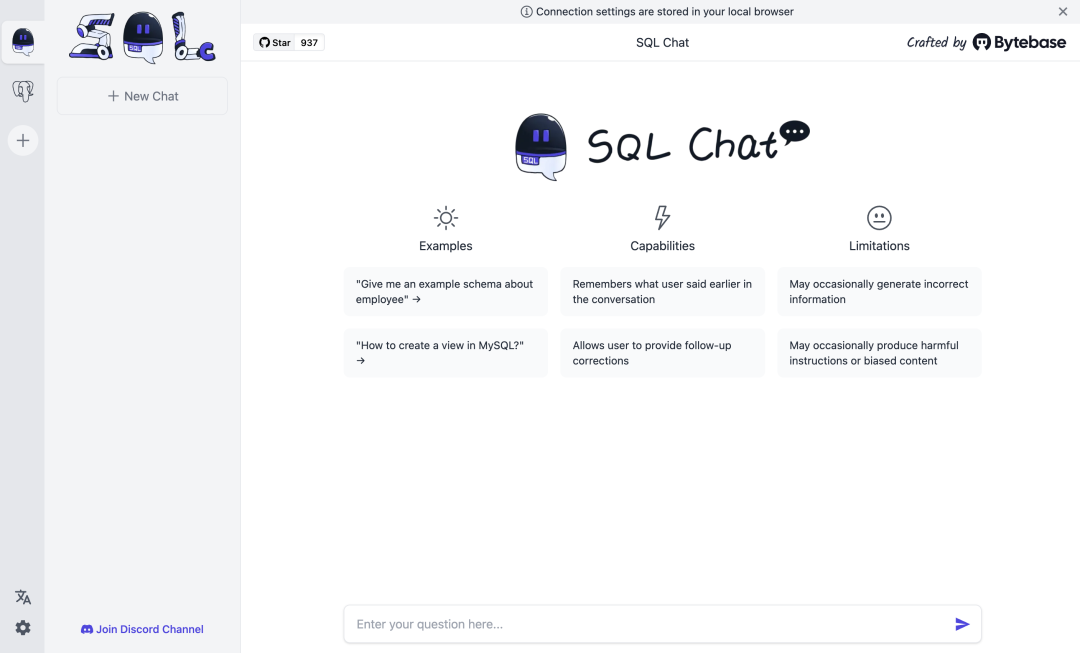1080x653 pixels.
Task: Click the Limitations face icon
Action: (879, 218)
